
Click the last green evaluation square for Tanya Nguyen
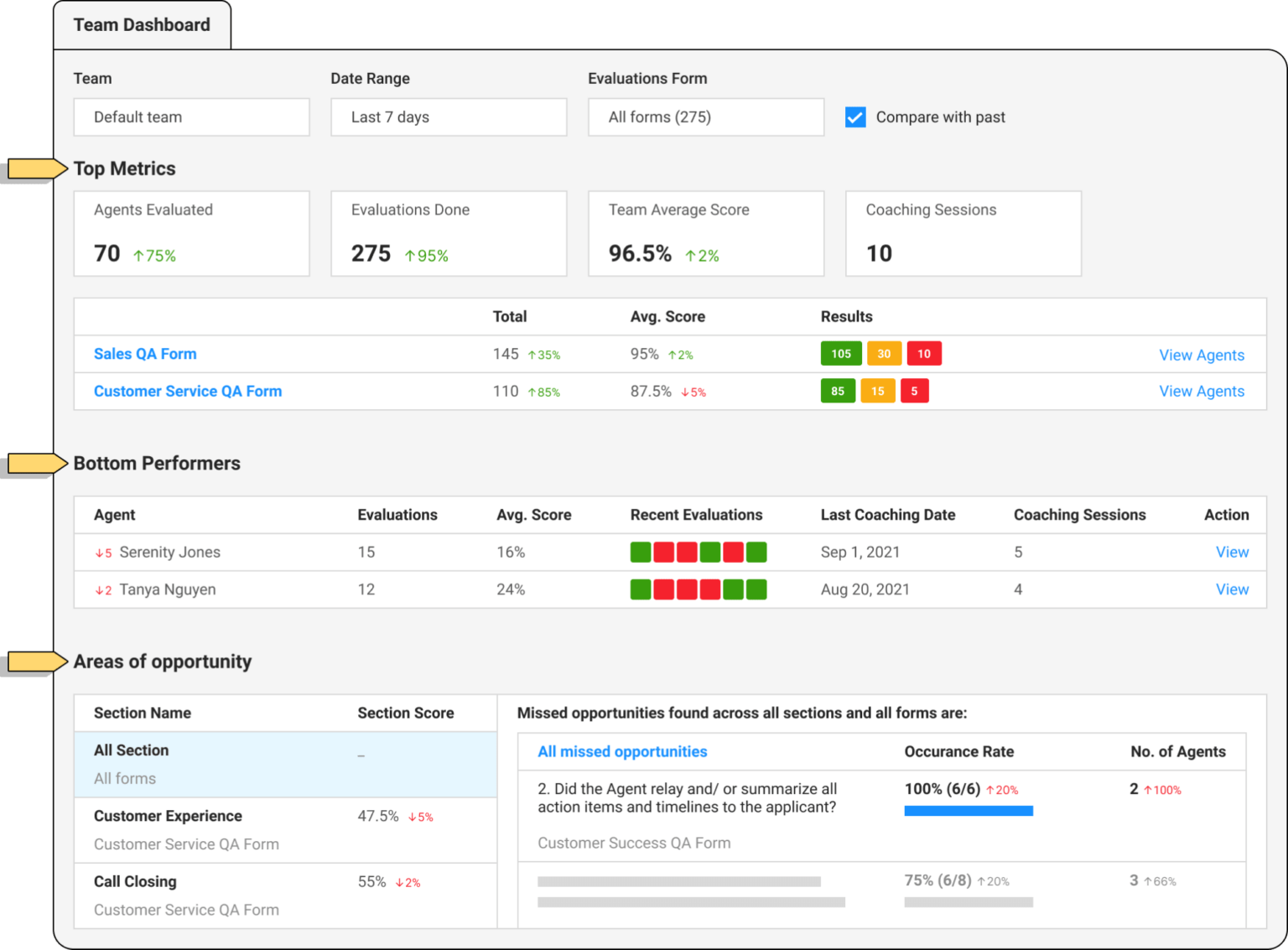[x=756, y=589]
